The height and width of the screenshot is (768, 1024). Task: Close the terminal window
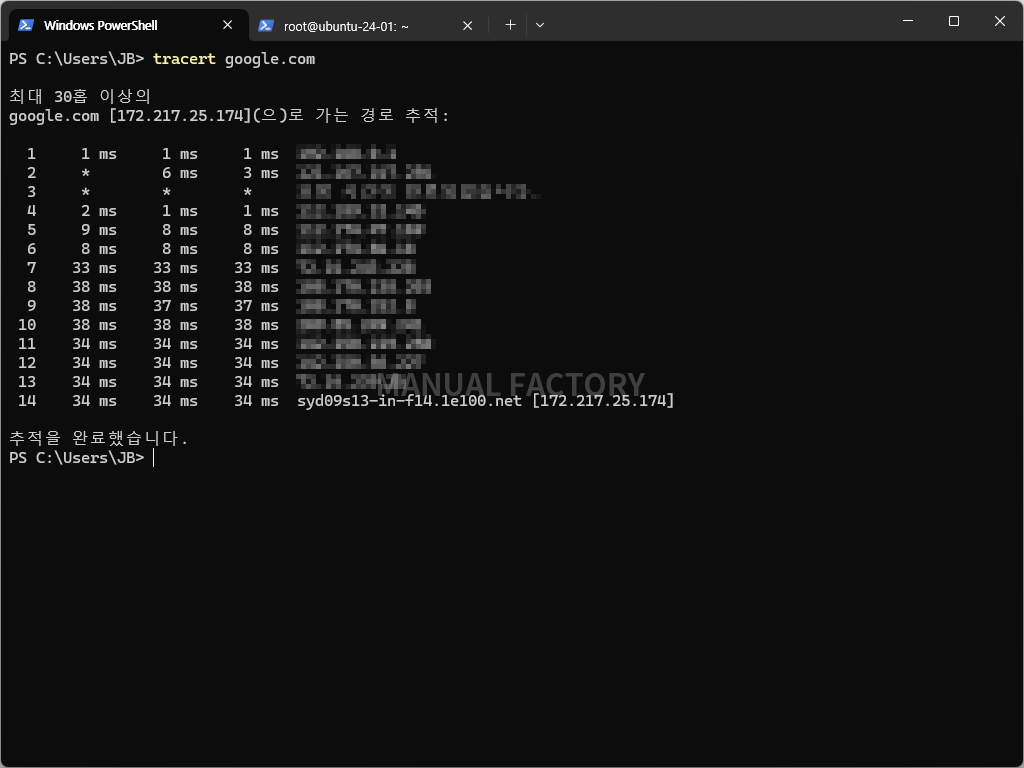[999, 21]
